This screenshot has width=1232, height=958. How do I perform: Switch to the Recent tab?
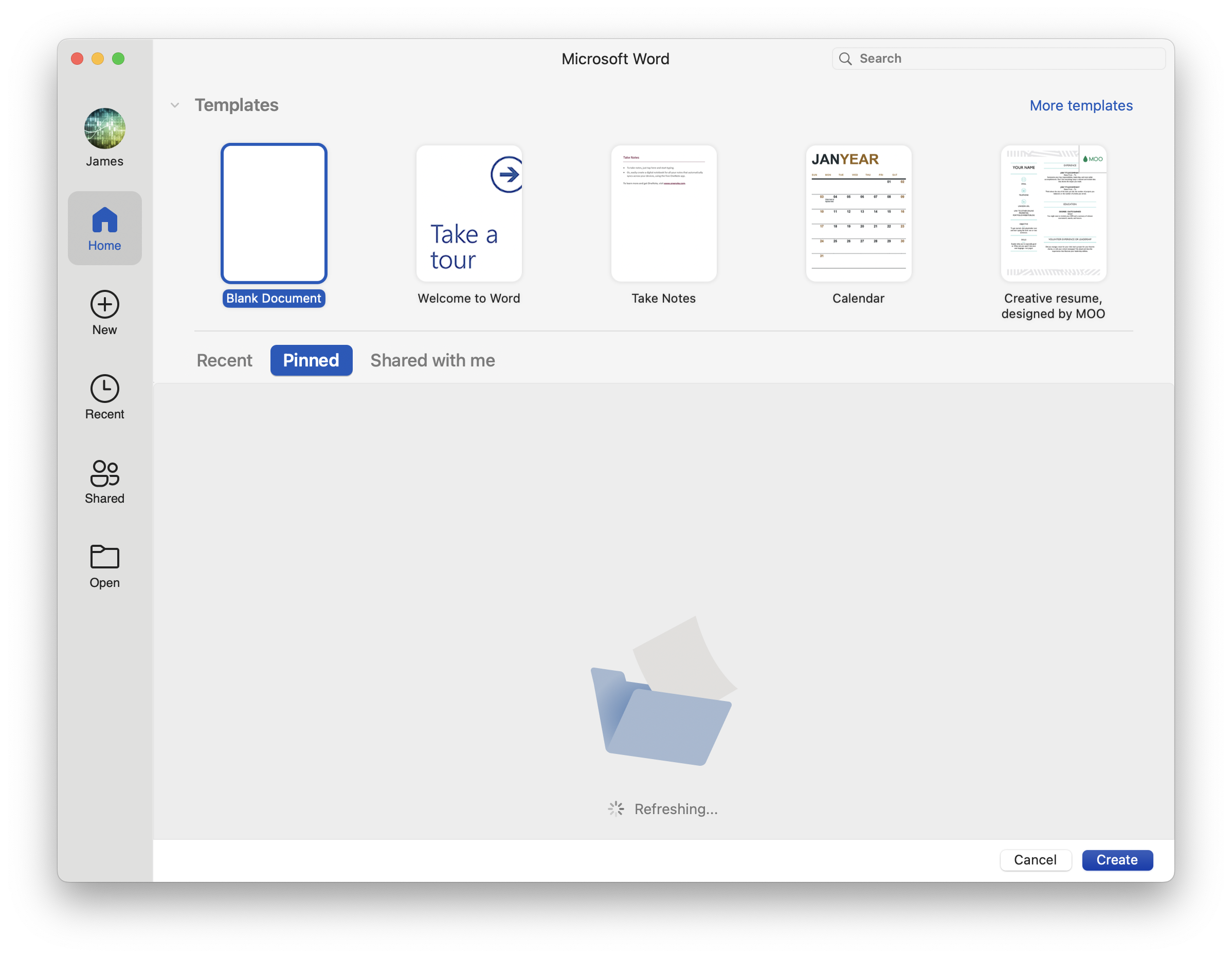click(225, 360)
